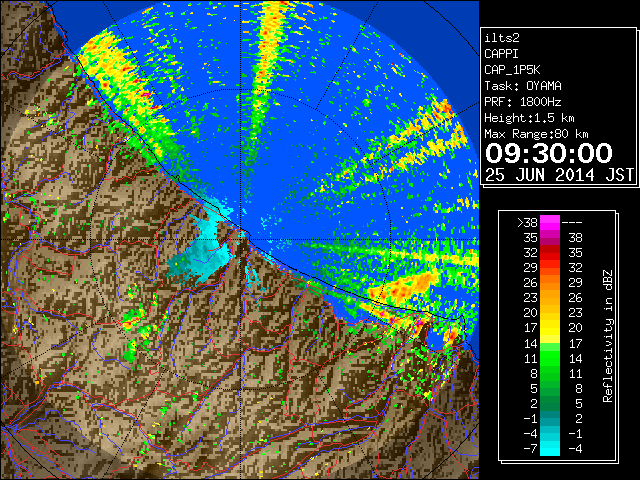Click the yellow 17 to 20 legend color
Image resolution: width=640 pixels, height=480 pixels.
pyautogui.click(x=550, y=328)
